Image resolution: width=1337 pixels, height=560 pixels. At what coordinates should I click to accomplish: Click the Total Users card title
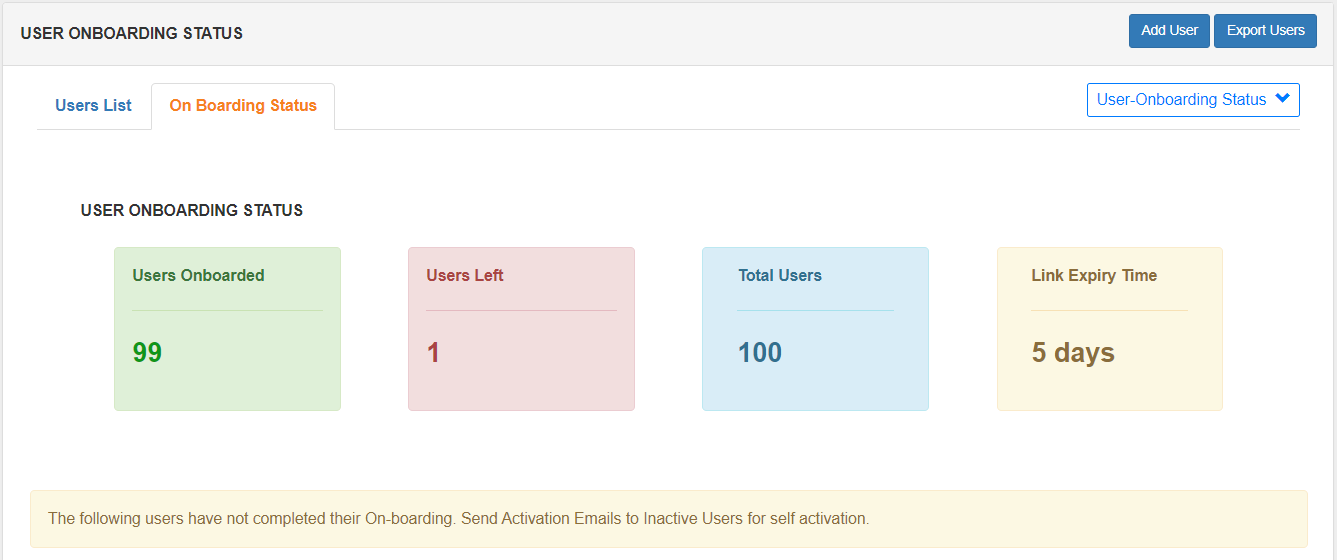pos(780,276)
